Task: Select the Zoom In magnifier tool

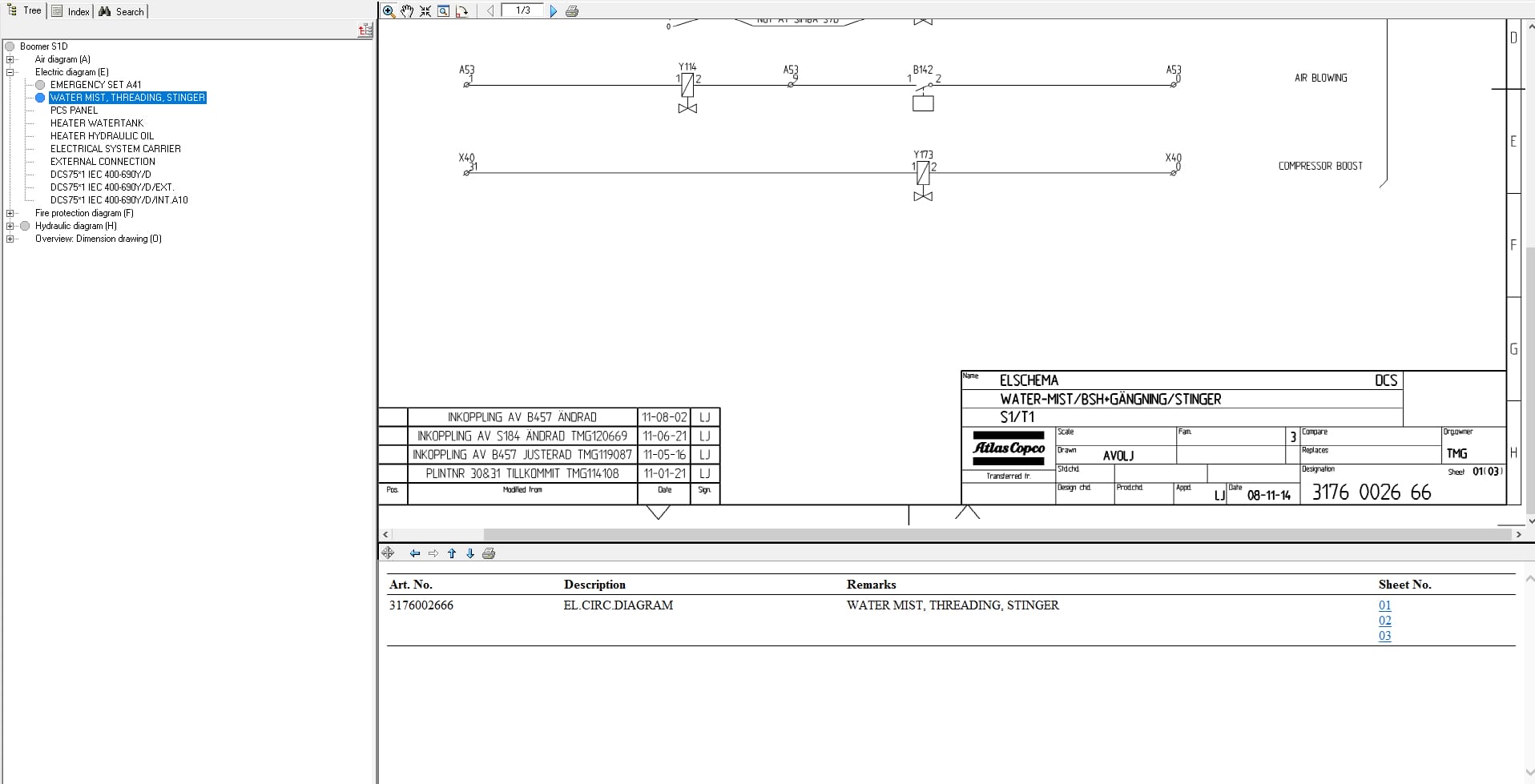Action: coord(389,10)
